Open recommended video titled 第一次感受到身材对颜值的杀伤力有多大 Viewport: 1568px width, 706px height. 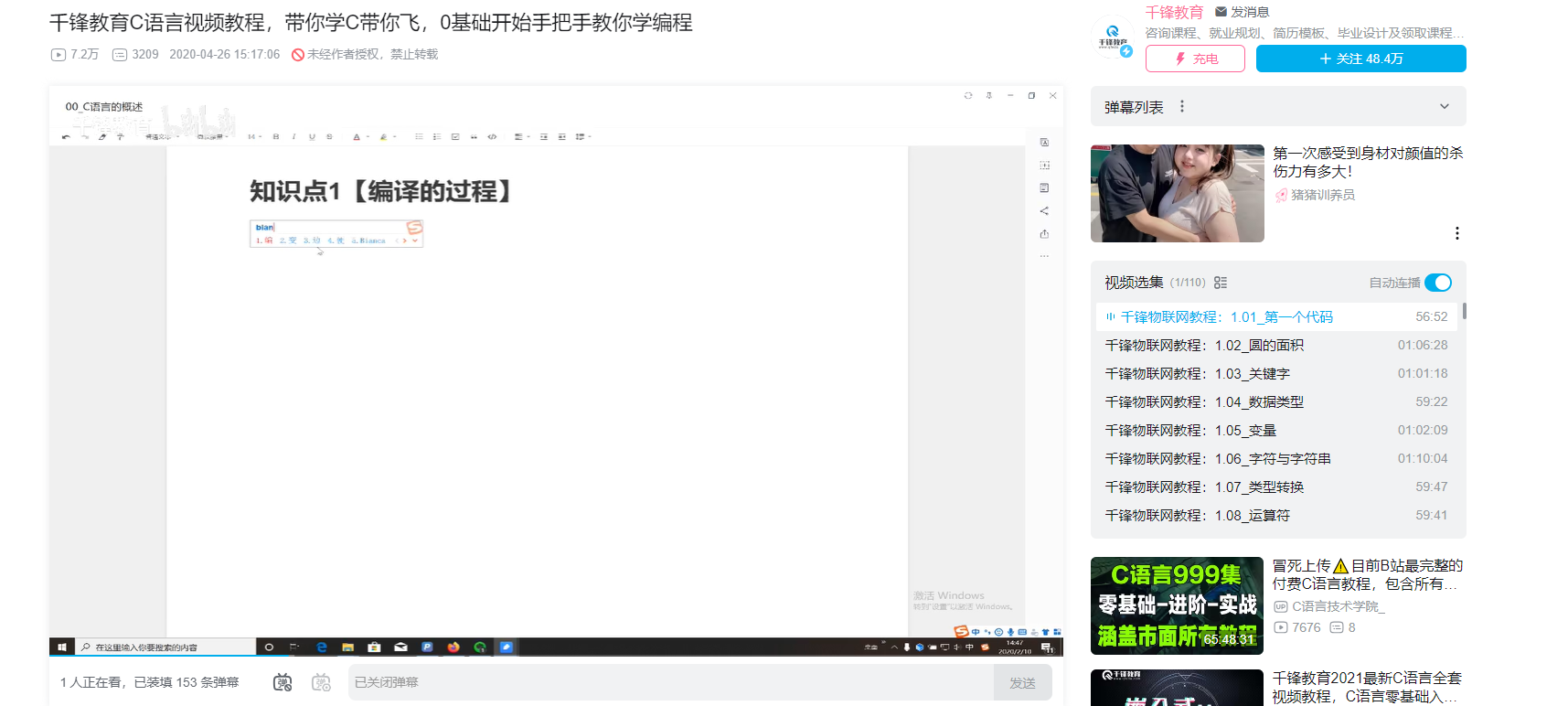pos(1368,162)
